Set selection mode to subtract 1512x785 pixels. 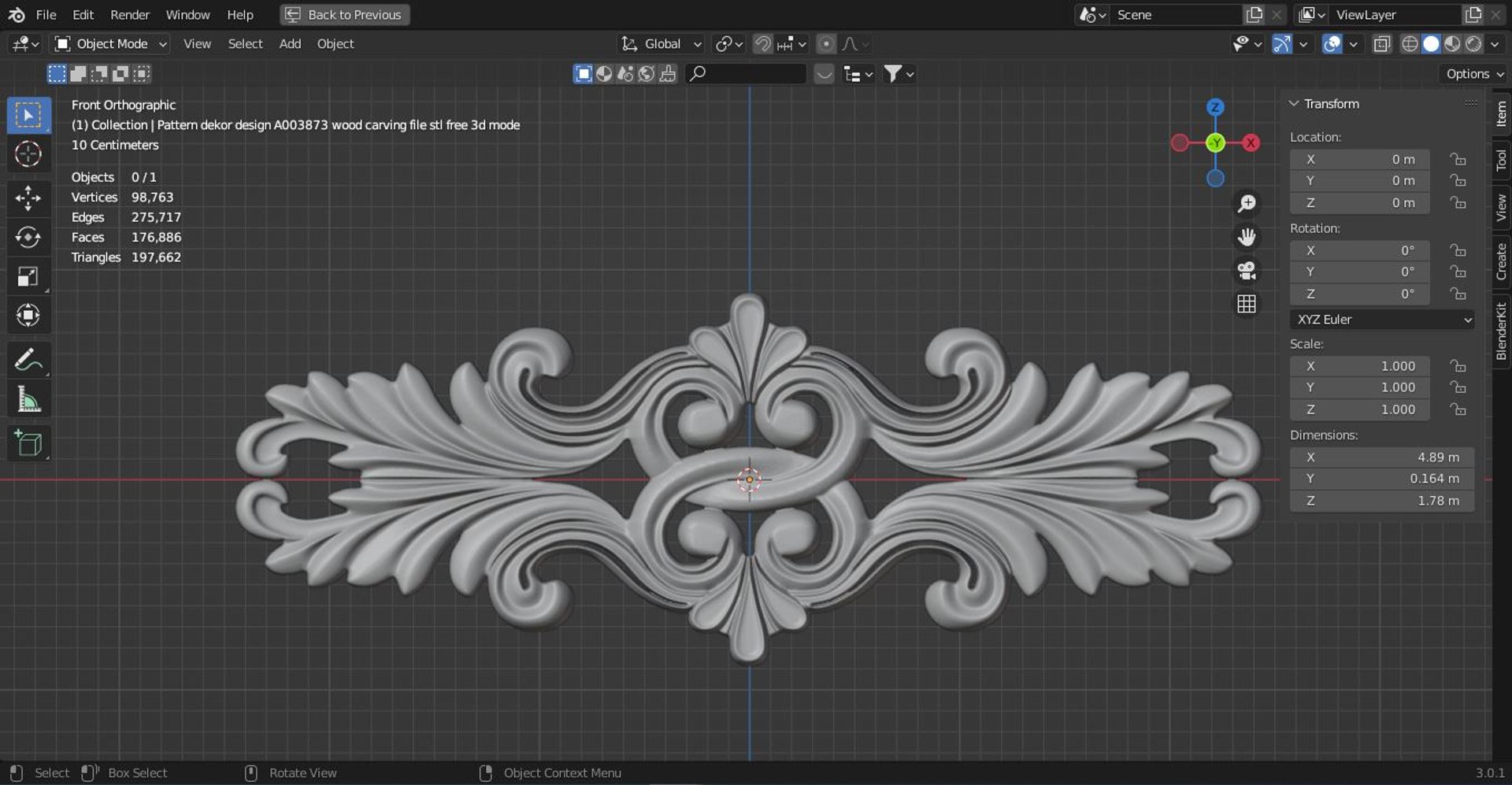click(x=99, y=74)
